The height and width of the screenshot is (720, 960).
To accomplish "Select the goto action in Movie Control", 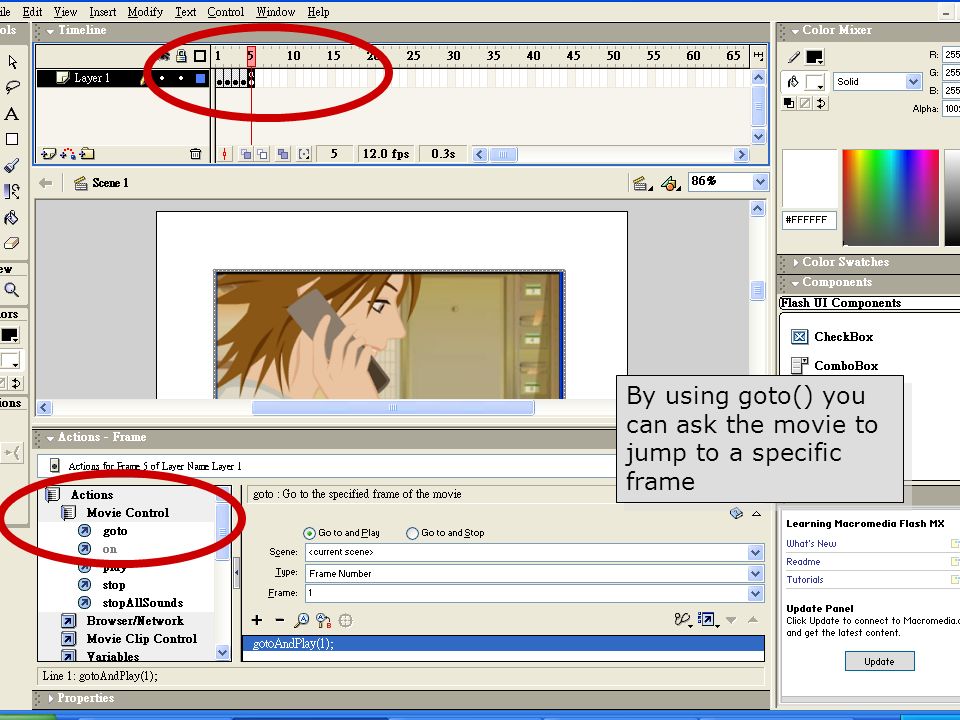I will pyautogui.click(x=115, y=531).
